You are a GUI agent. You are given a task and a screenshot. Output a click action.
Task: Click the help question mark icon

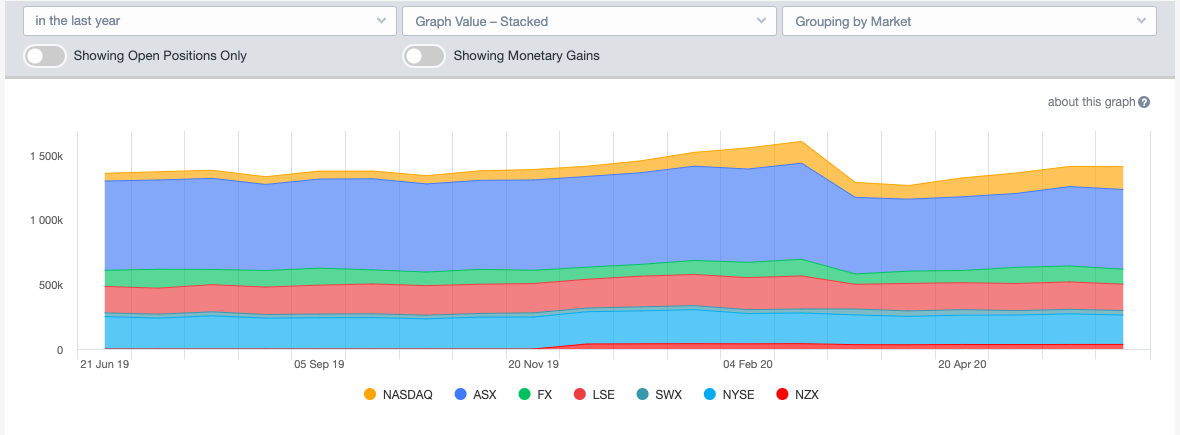[1144, 102]
